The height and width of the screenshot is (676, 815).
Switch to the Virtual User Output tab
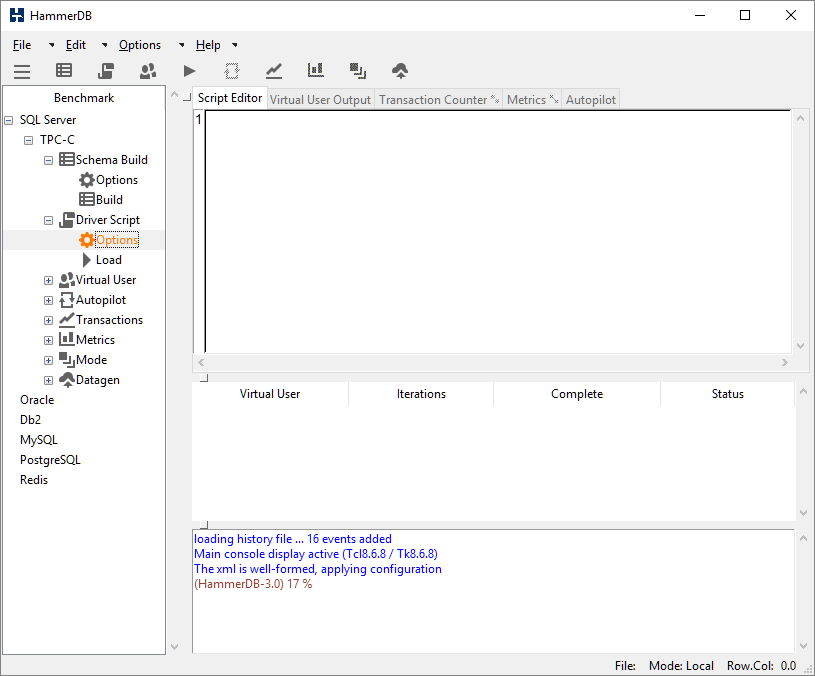coord(320,100)
